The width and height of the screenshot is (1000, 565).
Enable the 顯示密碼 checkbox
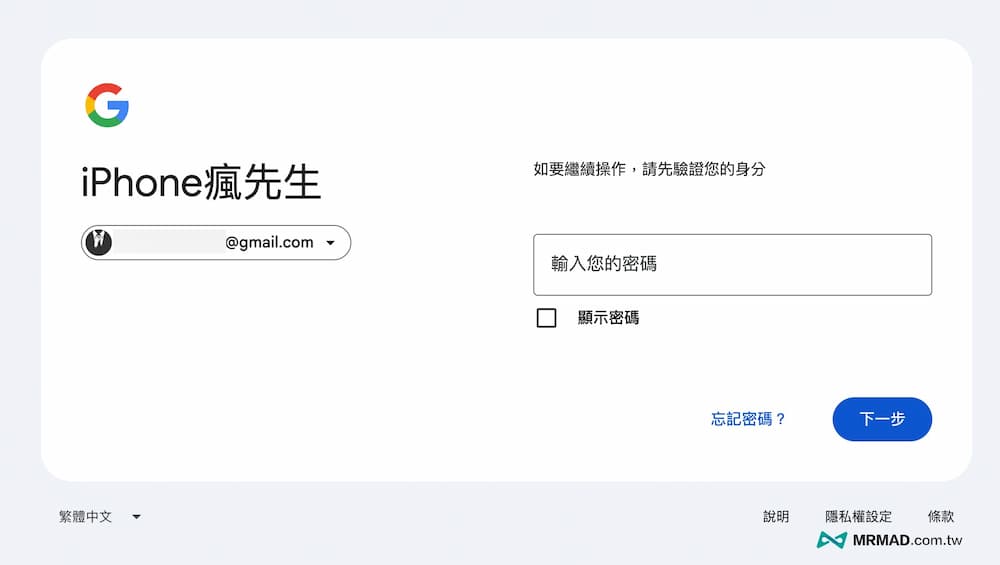tap(547, 318)
